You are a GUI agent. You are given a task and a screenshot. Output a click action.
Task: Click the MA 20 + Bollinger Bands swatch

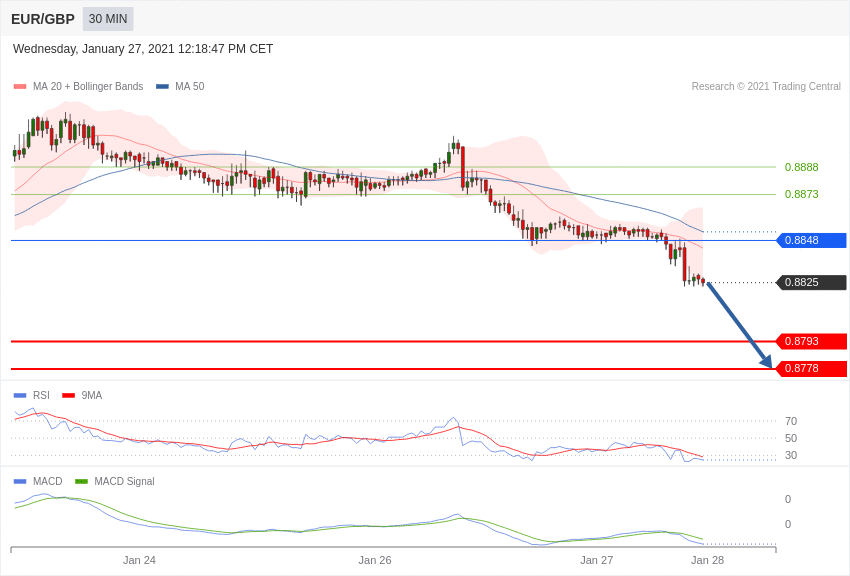coord(20,87)
